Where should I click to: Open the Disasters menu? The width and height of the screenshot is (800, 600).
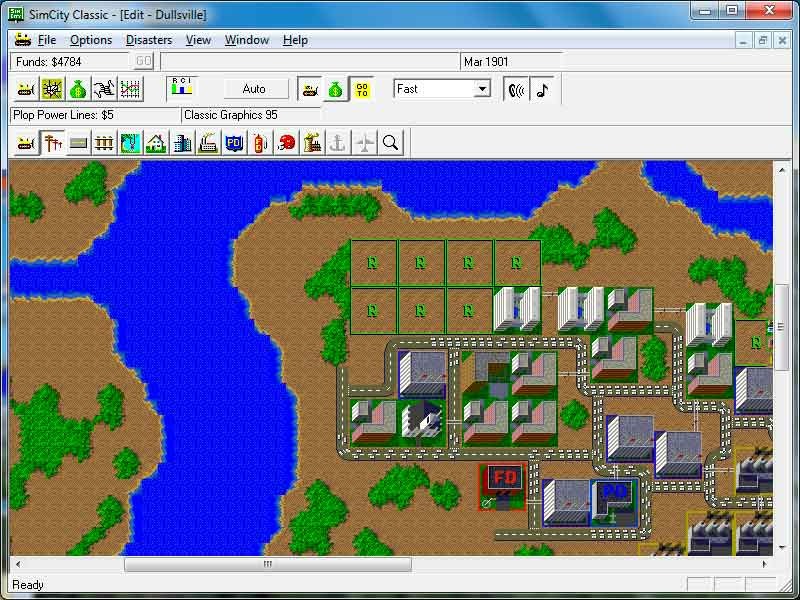point(149,40)
